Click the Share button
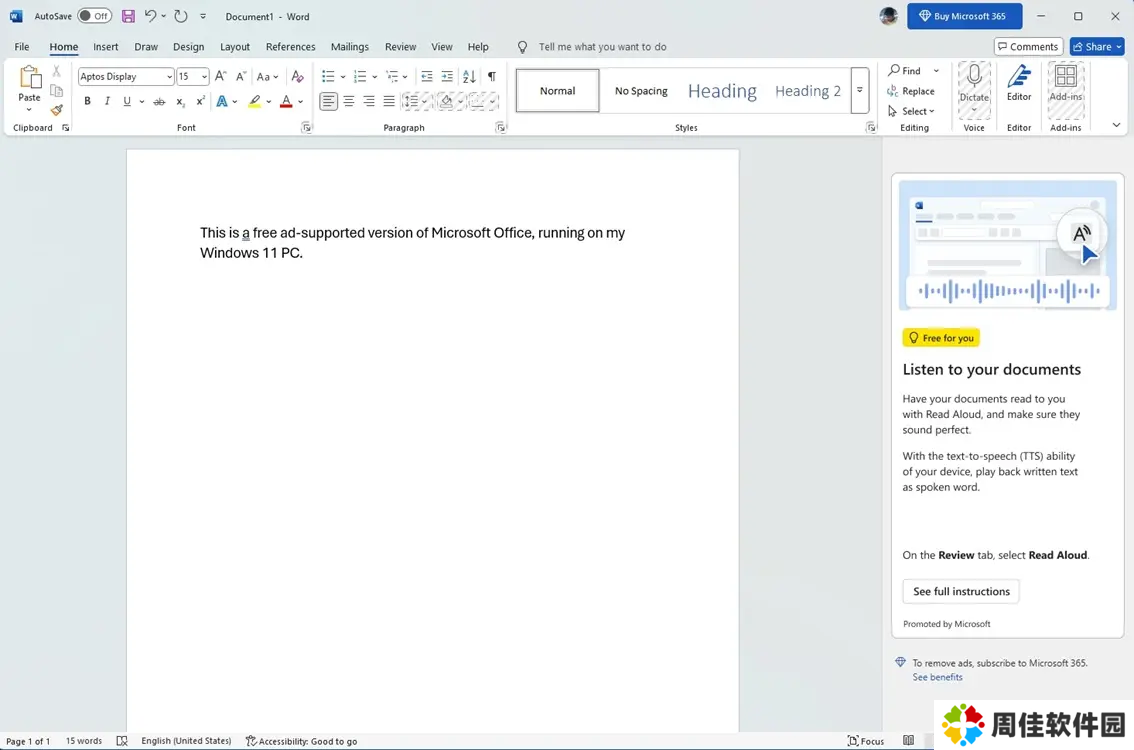The image size is (1134, 750). click(x=1097, y=47)
